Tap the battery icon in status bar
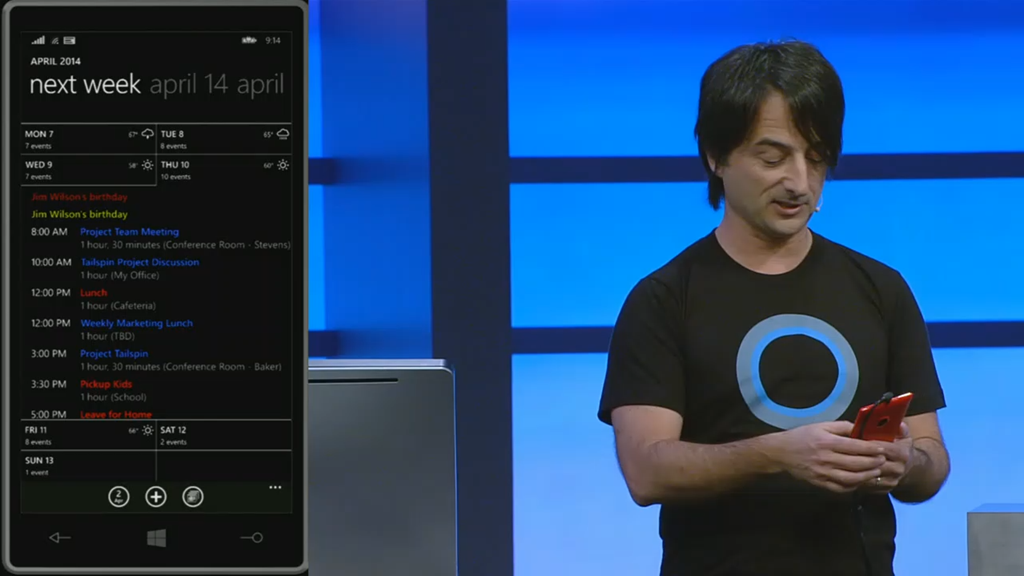1024x576 pixels. coord(249,40)
